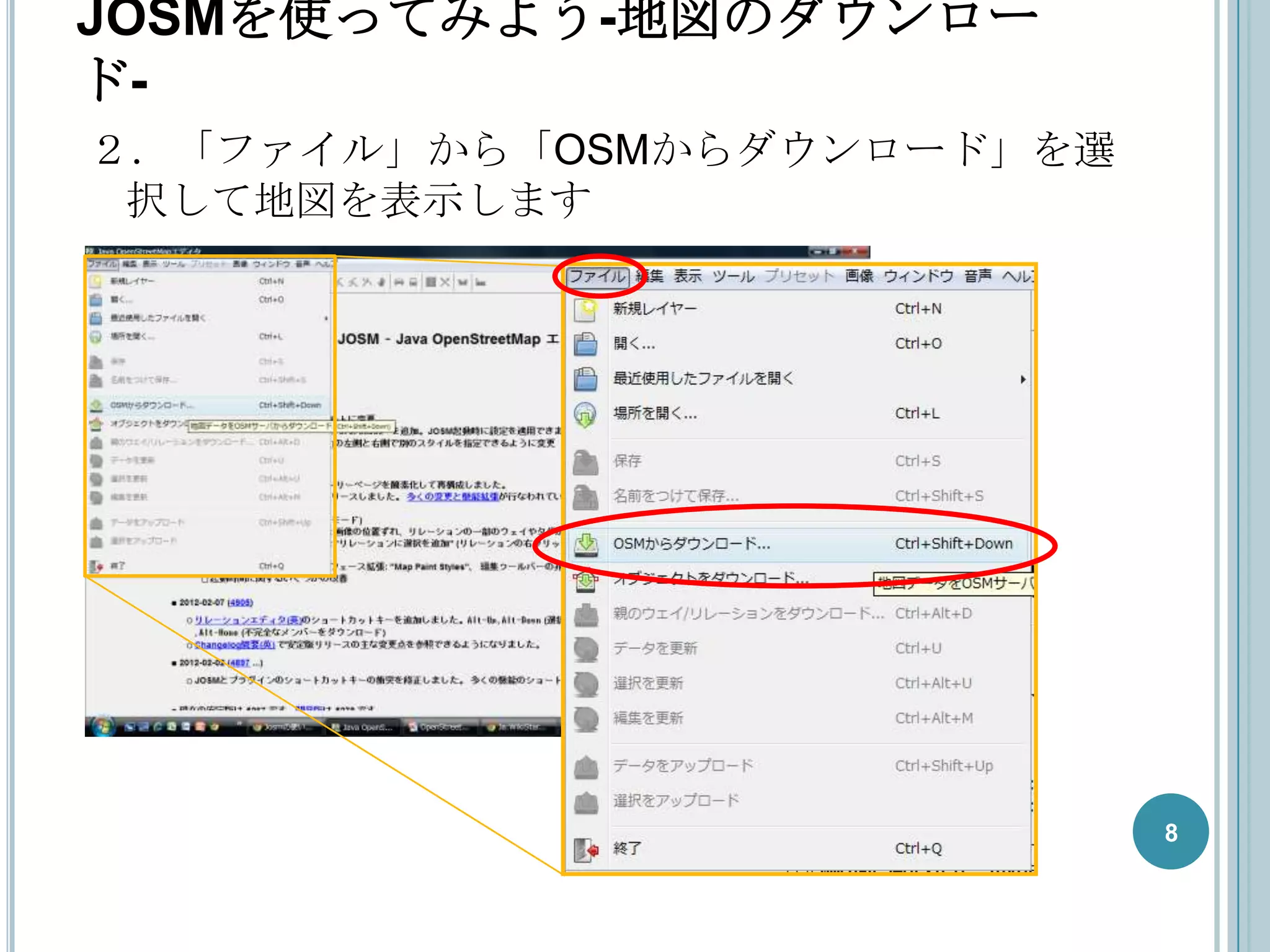The height and width of the screenshot is (952, 1270).
Task: Click the データを更新 icon in the enlarged menu
Action: point(585,649)
